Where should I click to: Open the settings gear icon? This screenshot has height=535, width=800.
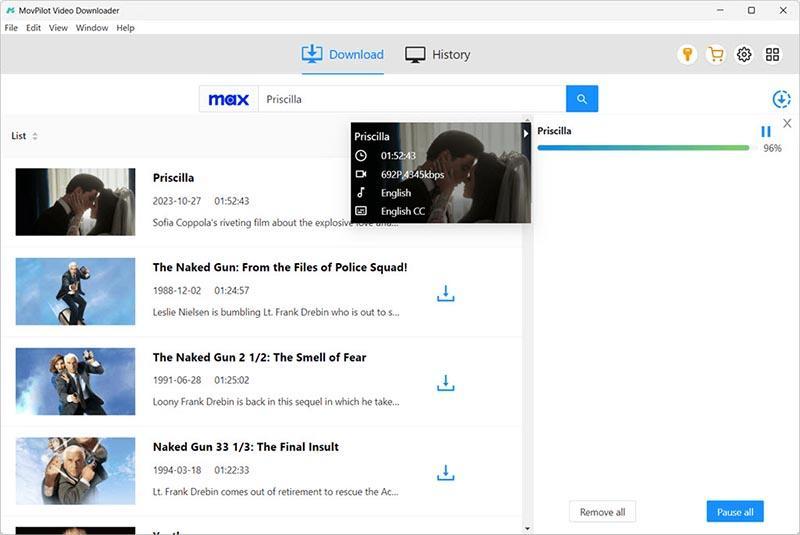pos(744,55)
